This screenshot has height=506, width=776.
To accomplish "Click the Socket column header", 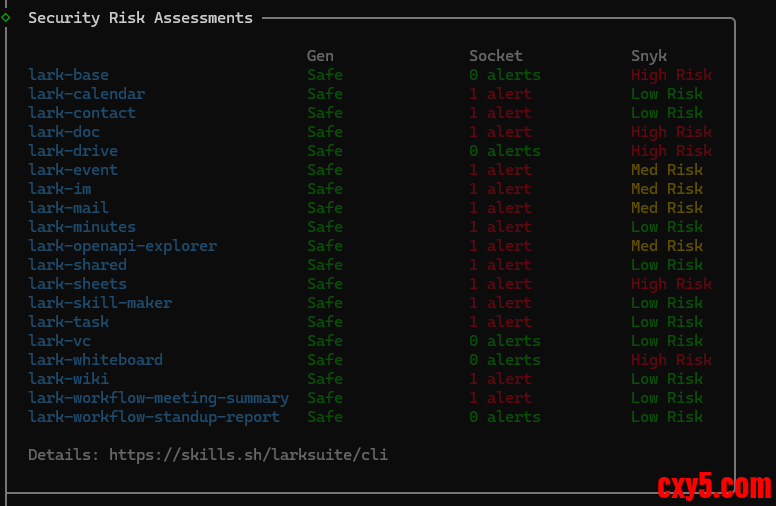I will 496,56.
